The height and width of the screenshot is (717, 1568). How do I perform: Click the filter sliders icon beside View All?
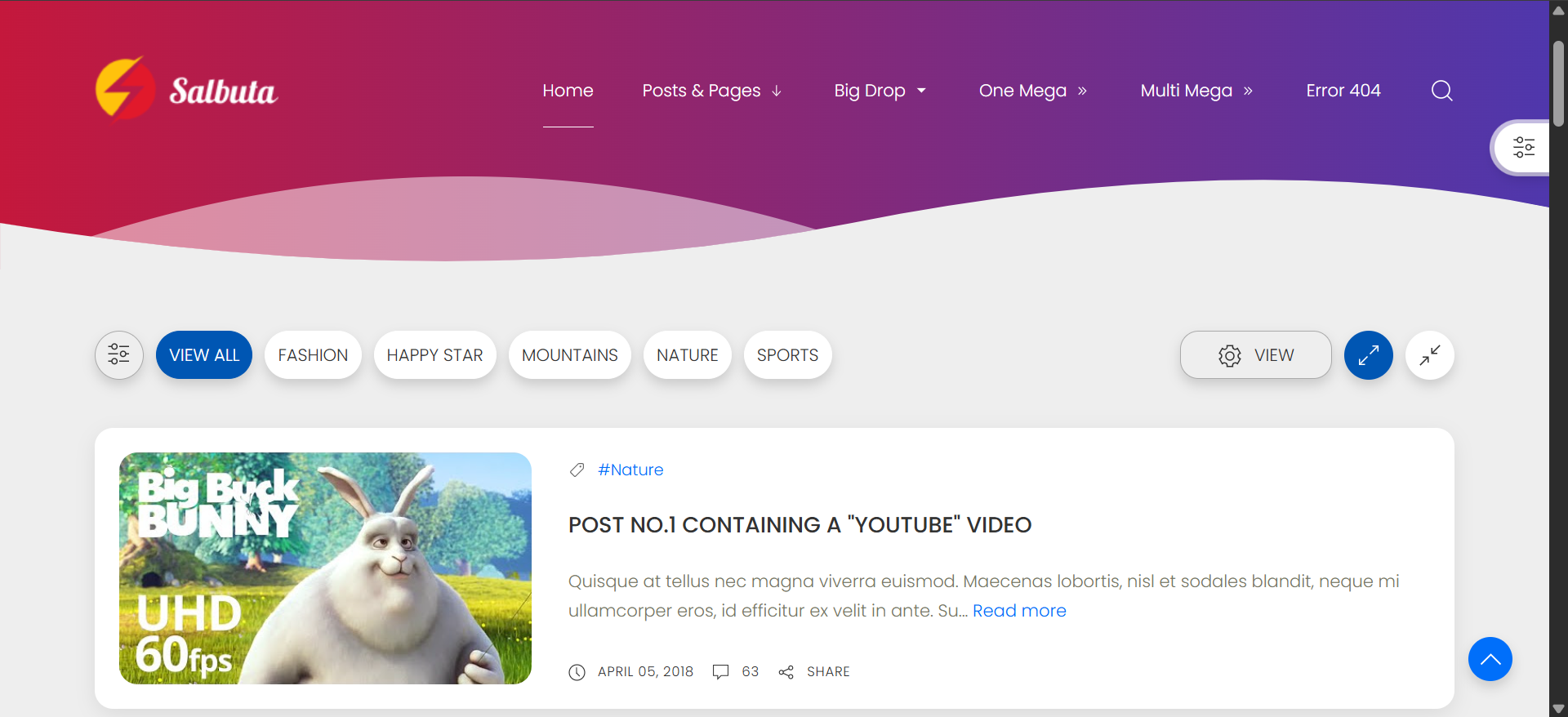119,354
